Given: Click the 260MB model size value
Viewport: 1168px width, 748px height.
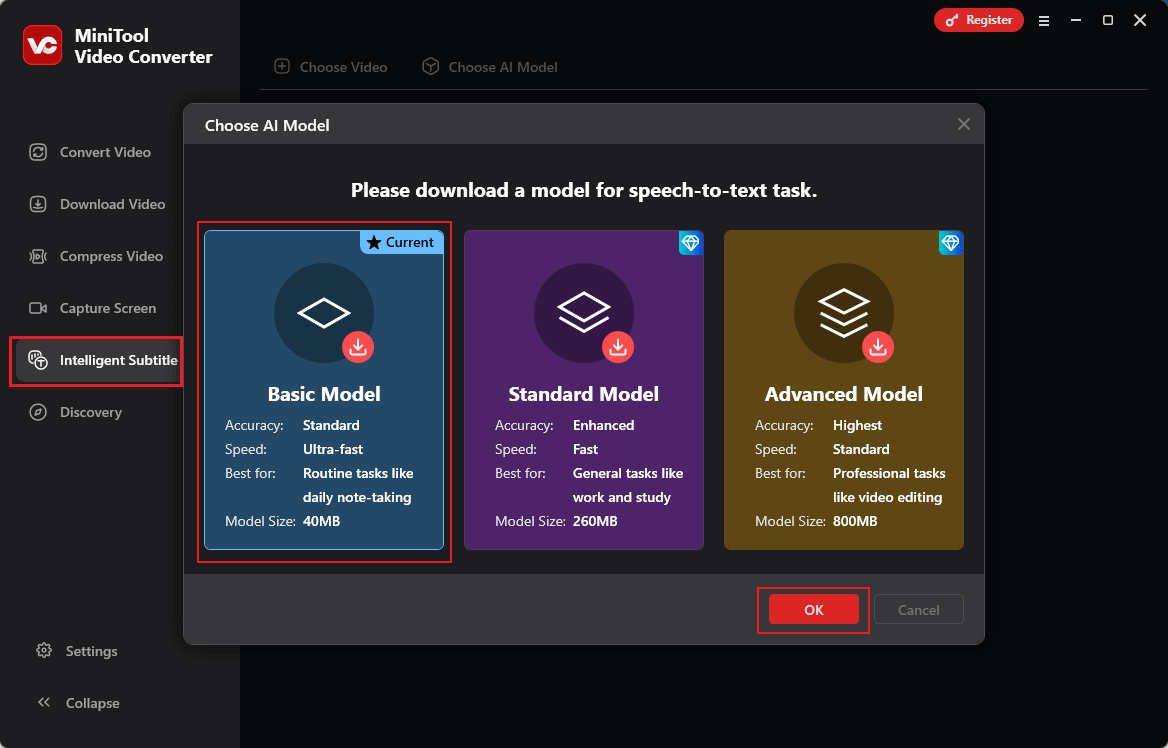Looking at the screenshot, I should coord(595,522).
